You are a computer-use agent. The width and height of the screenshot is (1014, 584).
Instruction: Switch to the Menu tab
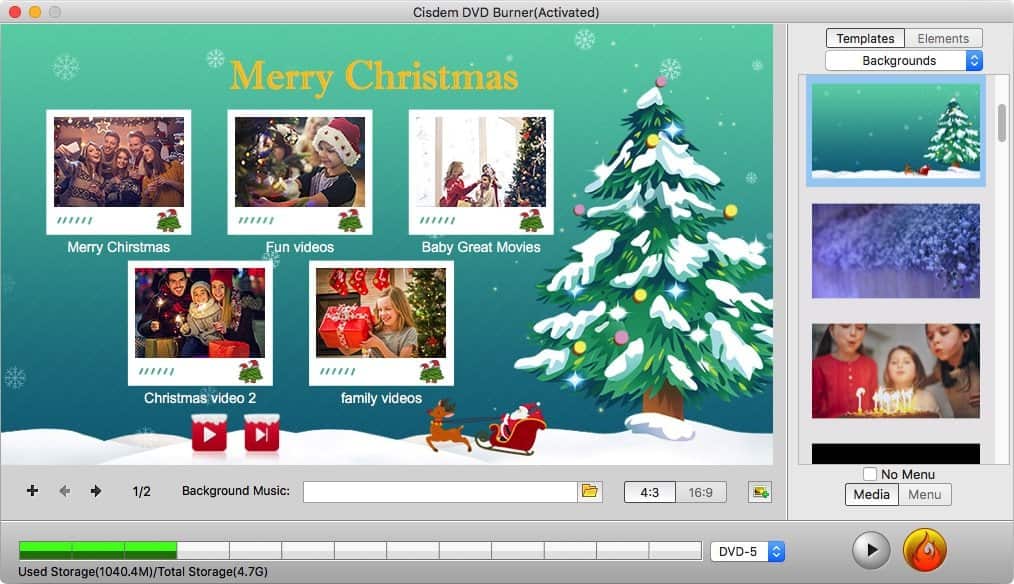point(924,494)
